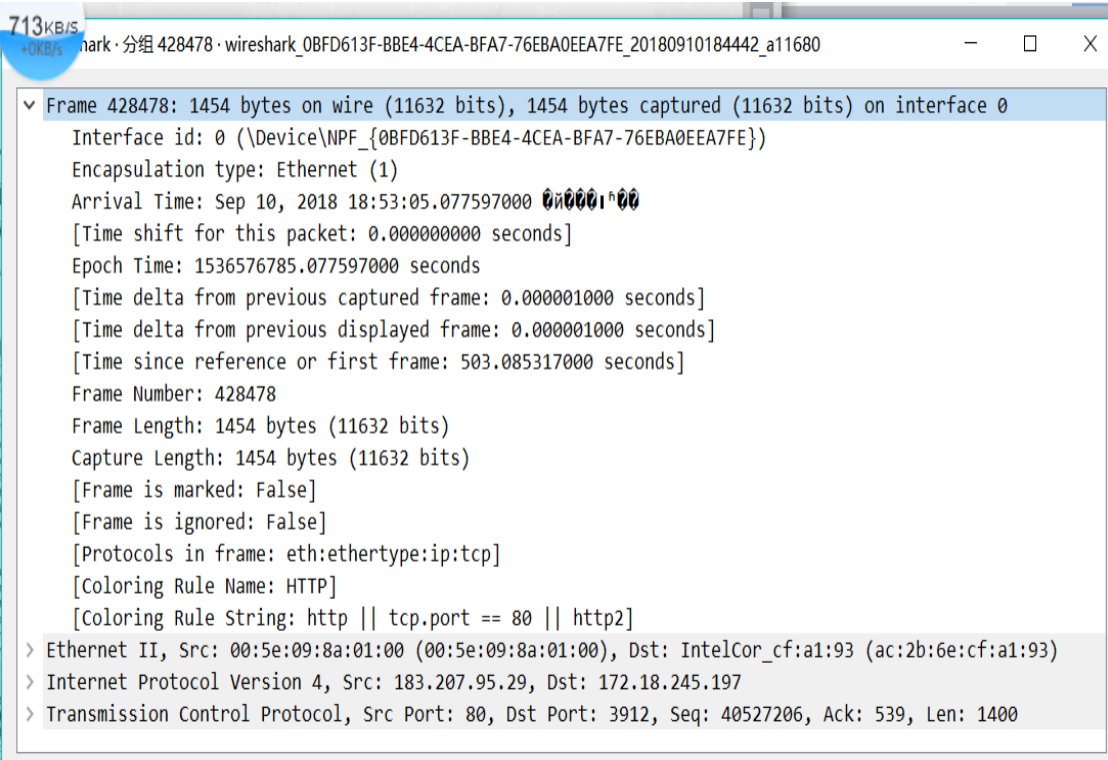Click the Coloring Rule Name: HTTP row

click(204, 586)
